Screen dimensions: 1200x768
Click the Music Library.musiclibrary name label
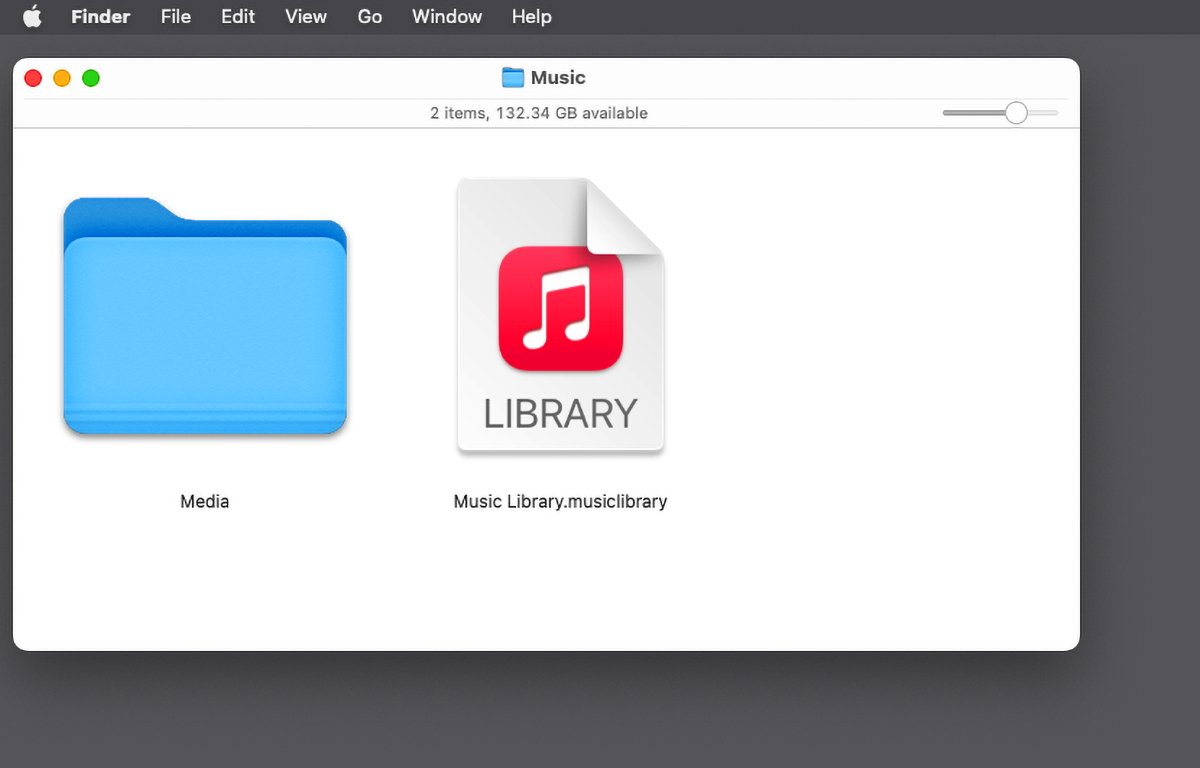click(x=560, y=501)
